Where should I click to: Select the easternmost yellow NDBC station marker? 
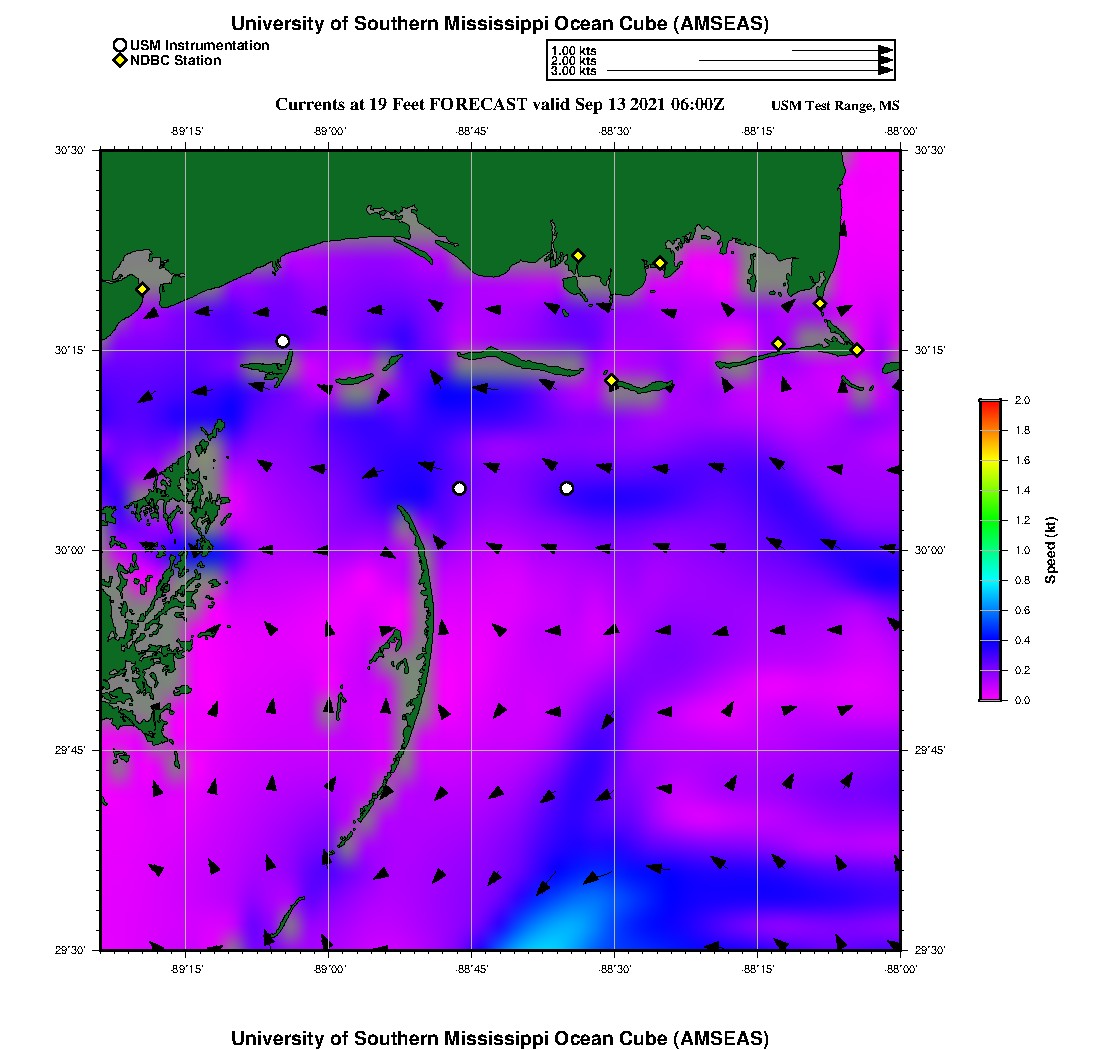pos(857,349)
